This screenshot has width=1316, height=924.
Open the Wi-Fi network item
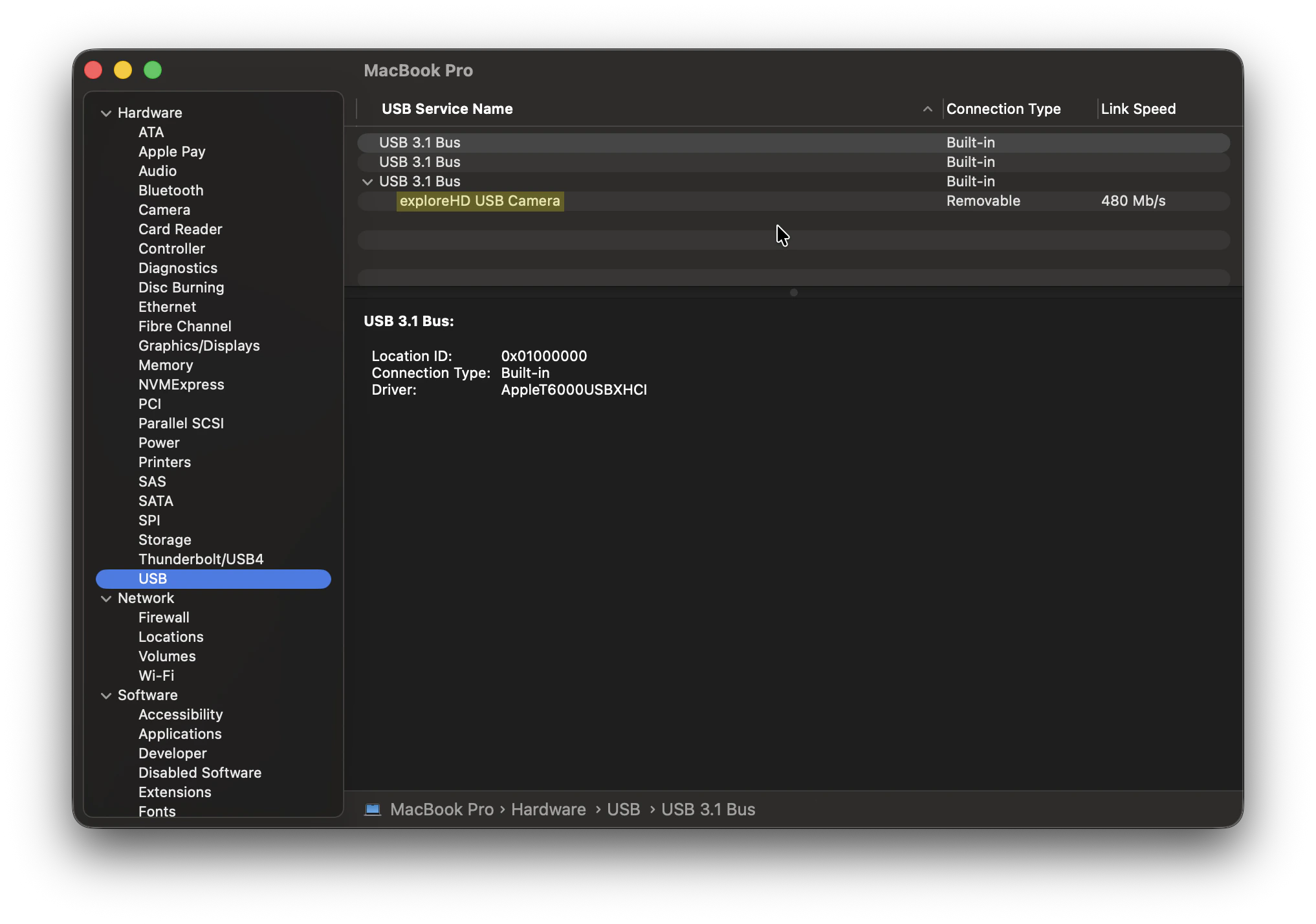coord(156,676)
